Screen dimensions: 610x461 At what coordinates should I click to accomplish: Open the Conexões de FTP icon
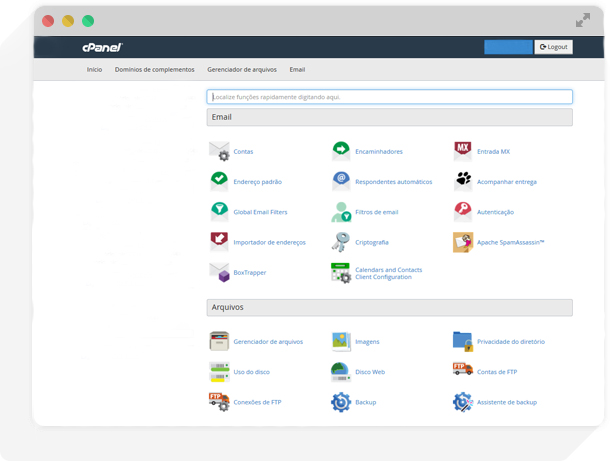pyautogui.click(x=219, y=402)
